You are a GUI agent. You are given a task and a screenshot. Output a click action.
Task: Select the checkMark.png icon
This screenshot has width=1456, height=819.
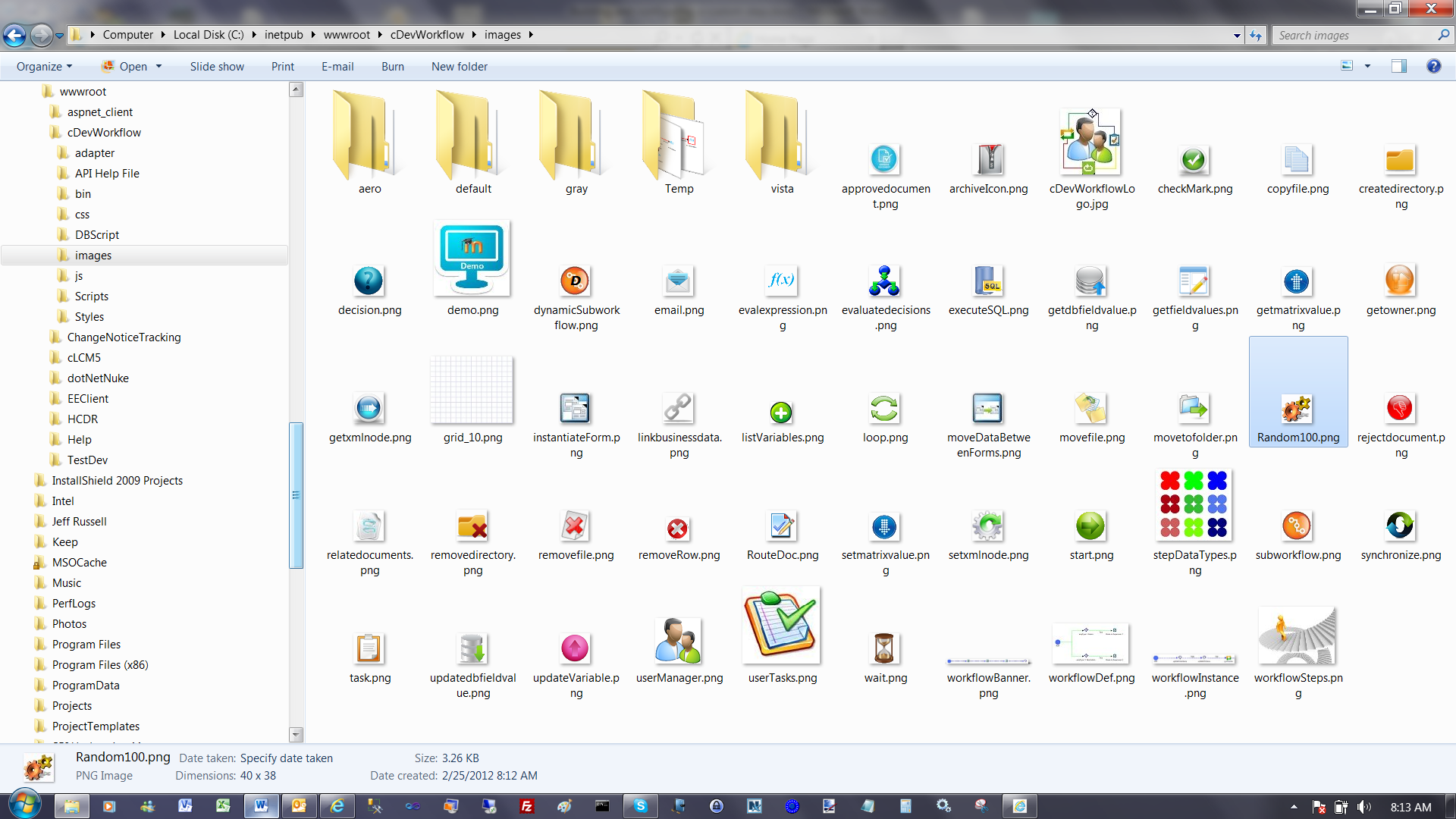pyautogui.click(x=1194, y=160)
